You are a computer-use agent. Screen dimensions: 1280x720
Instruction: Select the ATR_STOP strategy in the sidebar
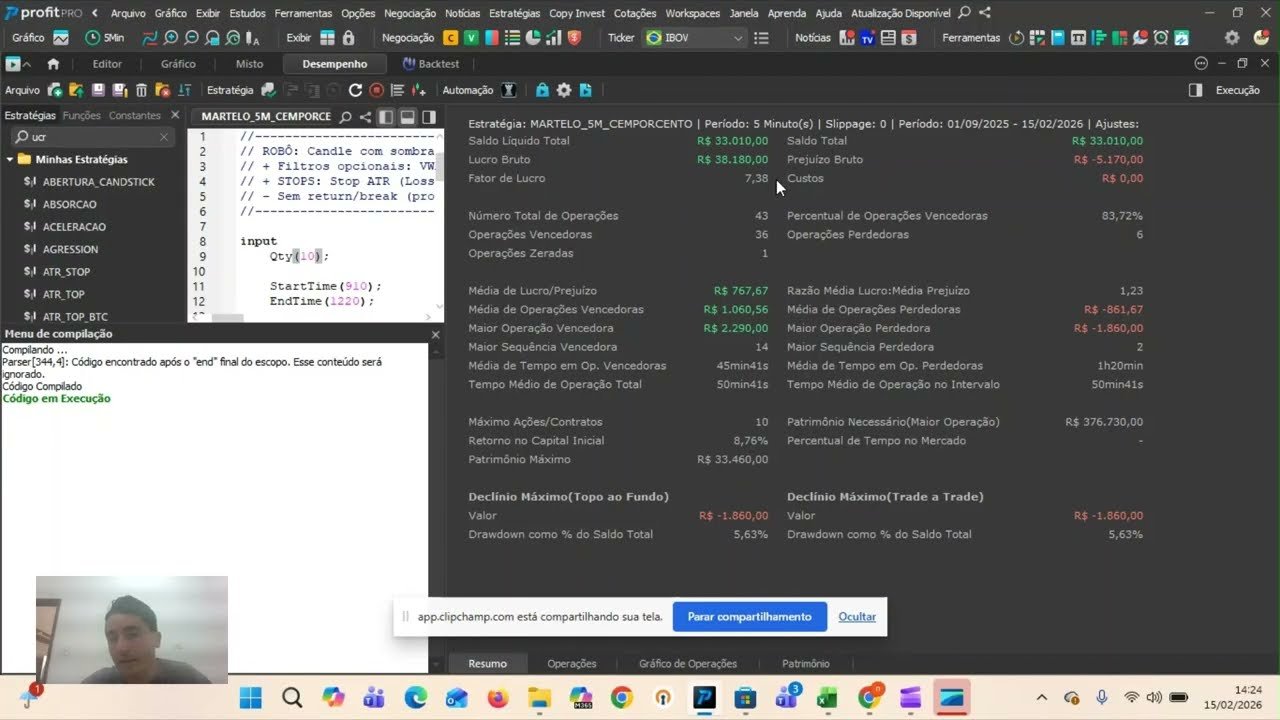[67, 271]
